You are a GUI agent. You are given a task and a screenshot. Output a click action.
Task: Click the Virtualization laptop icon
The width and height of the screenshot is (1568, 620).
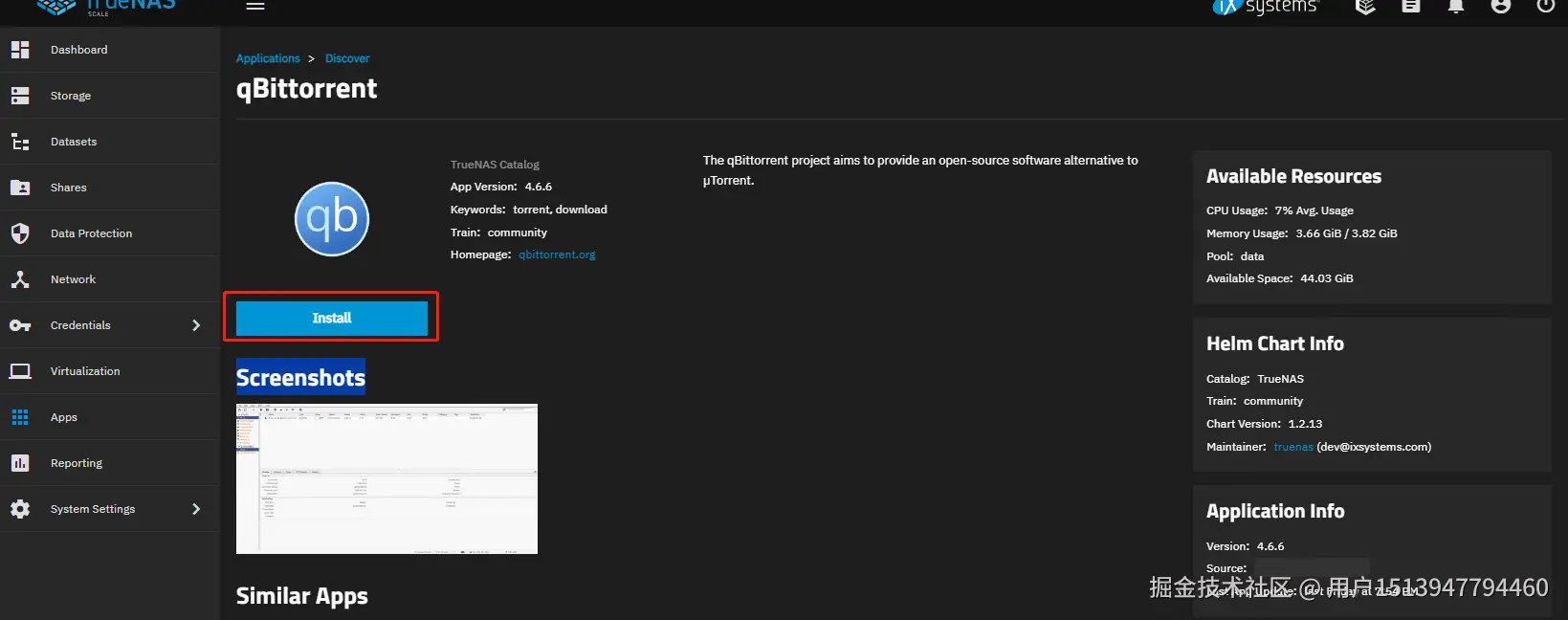coord(20,371)
